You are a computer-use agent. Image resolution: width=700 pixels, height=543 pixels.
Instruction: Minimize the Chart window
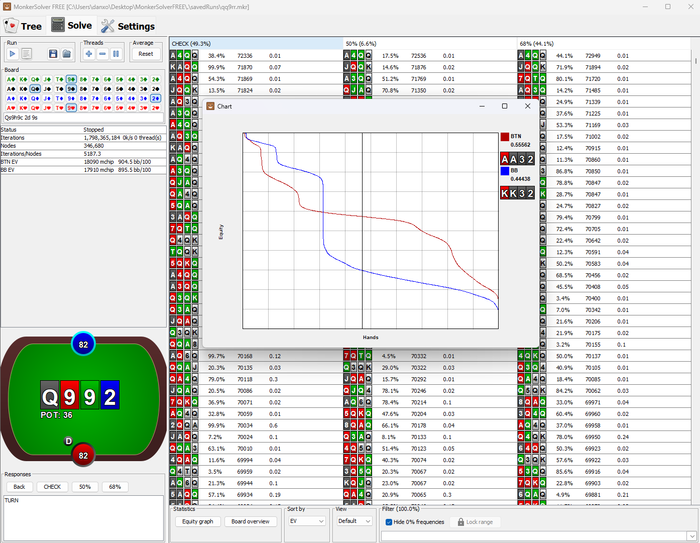482,106
